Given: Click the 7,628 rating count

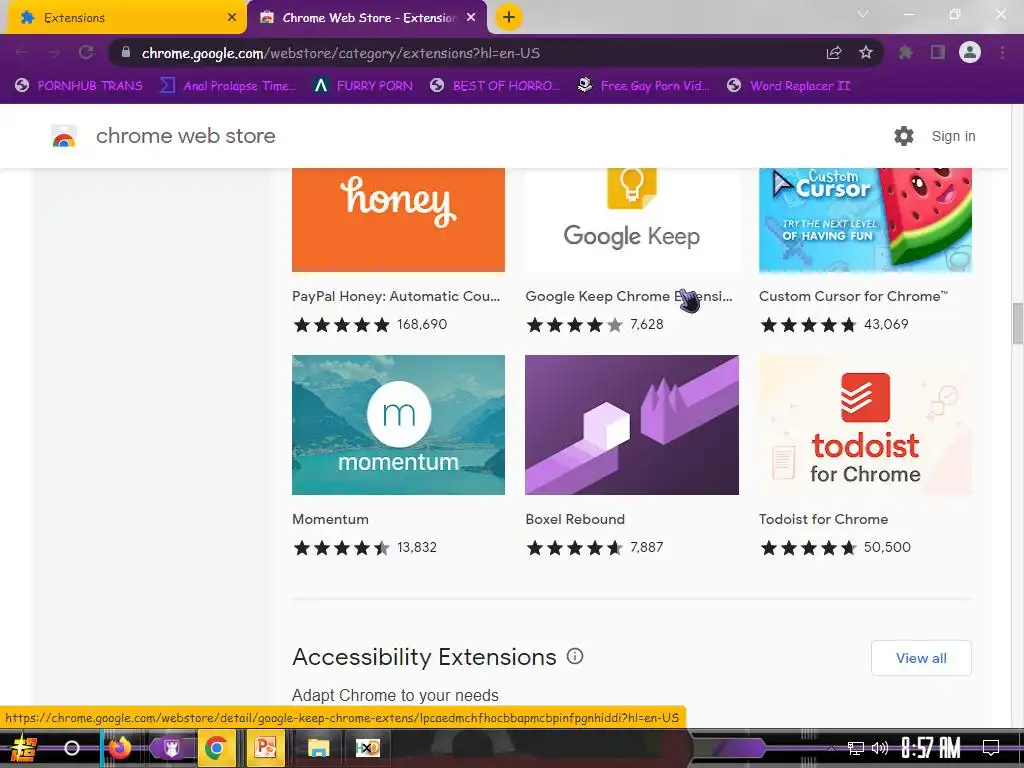Looking at the screenshot, I should click(647, 325).
